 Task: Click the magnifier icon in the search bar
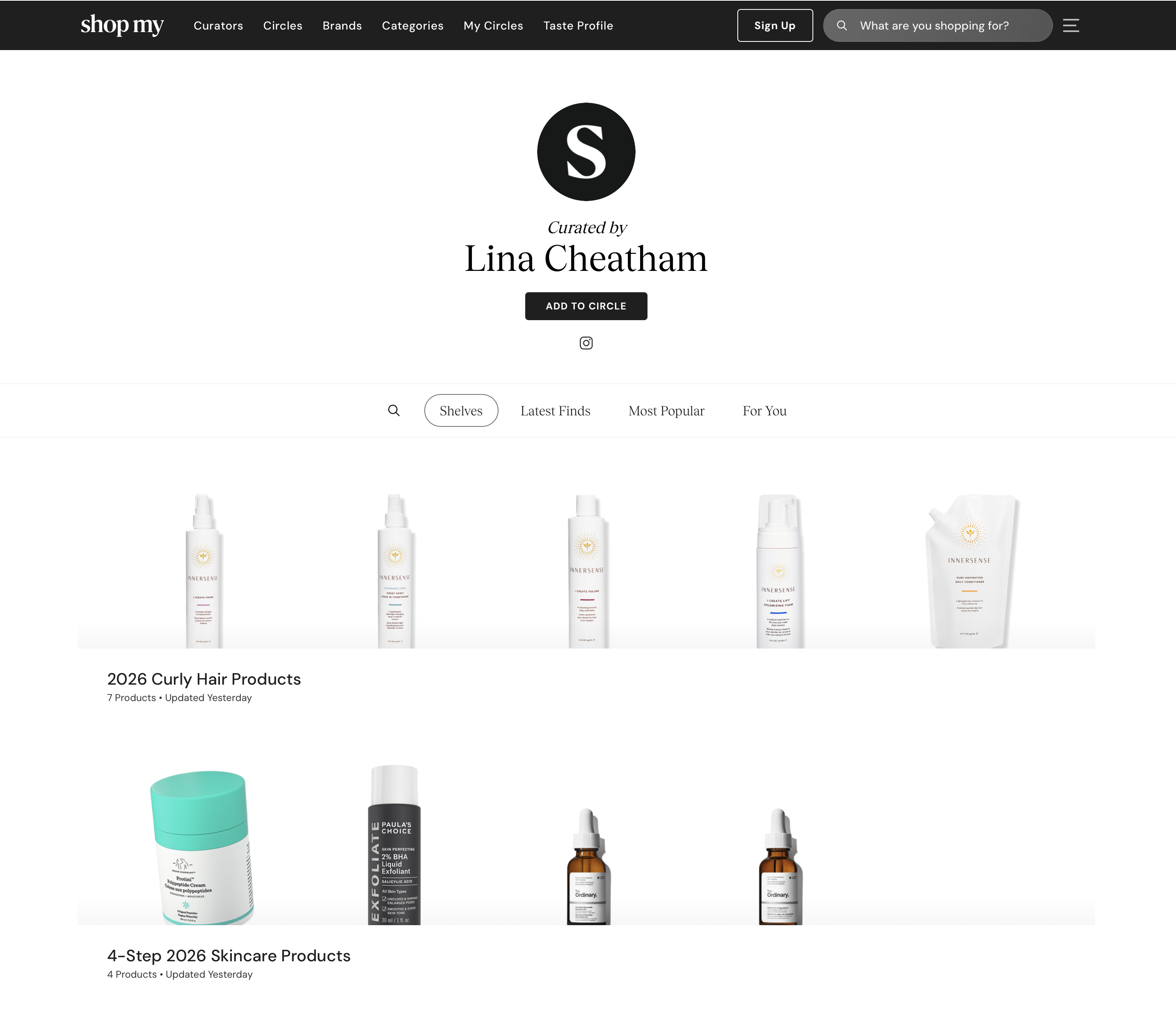(x=842, y=25)
